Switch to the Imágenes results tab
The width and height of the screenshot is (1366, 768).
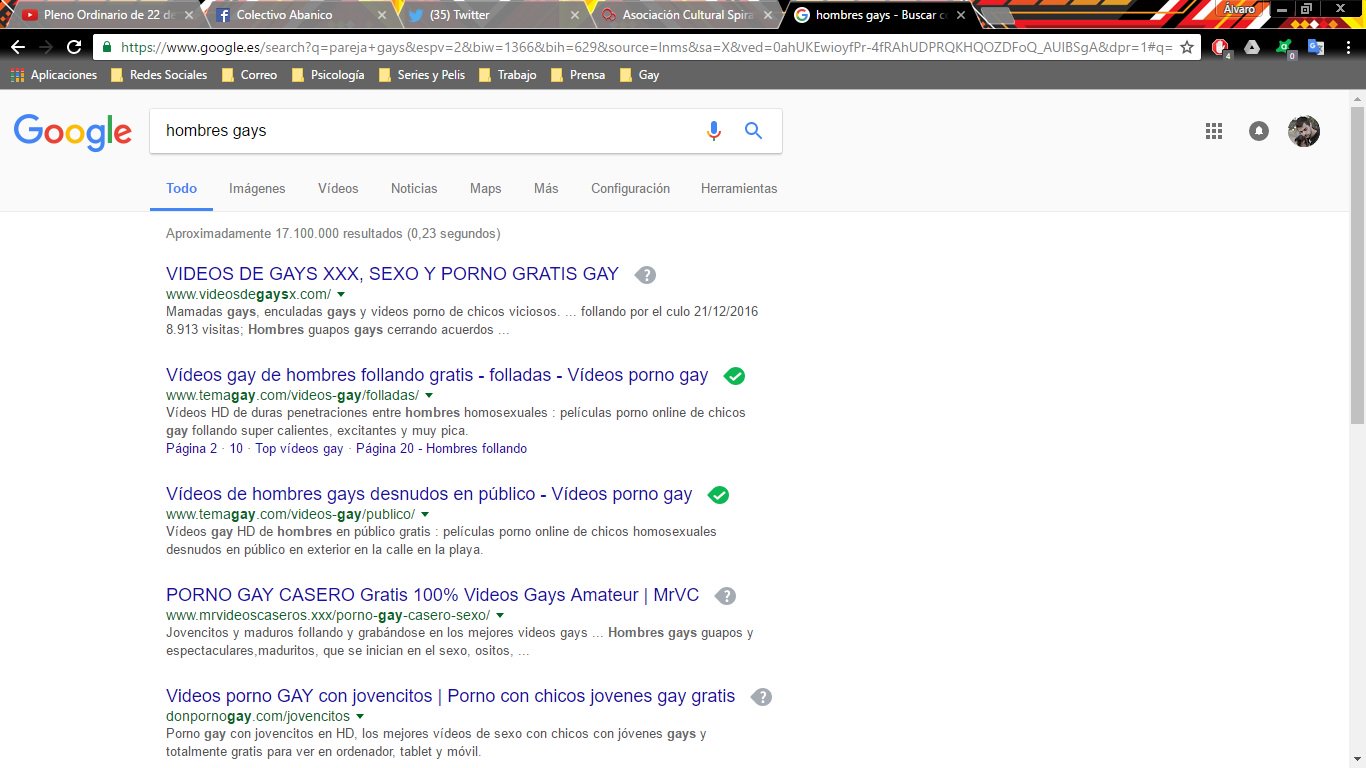[257, 188]
